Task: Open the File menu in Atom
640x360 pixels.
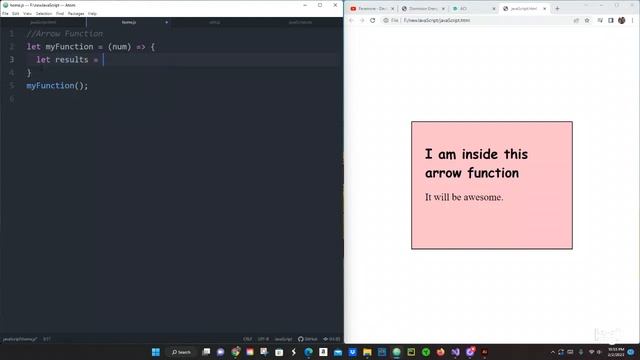Action: tap(5, 13)
